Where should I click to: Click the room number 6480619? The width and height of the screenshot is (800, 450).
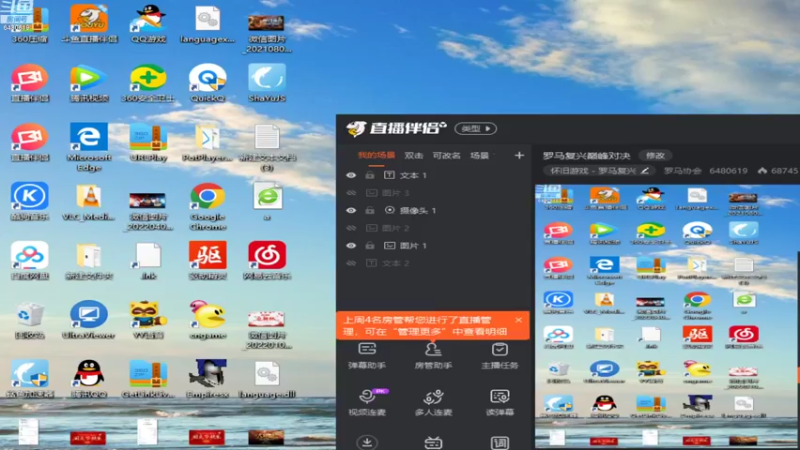coord(728,170)
